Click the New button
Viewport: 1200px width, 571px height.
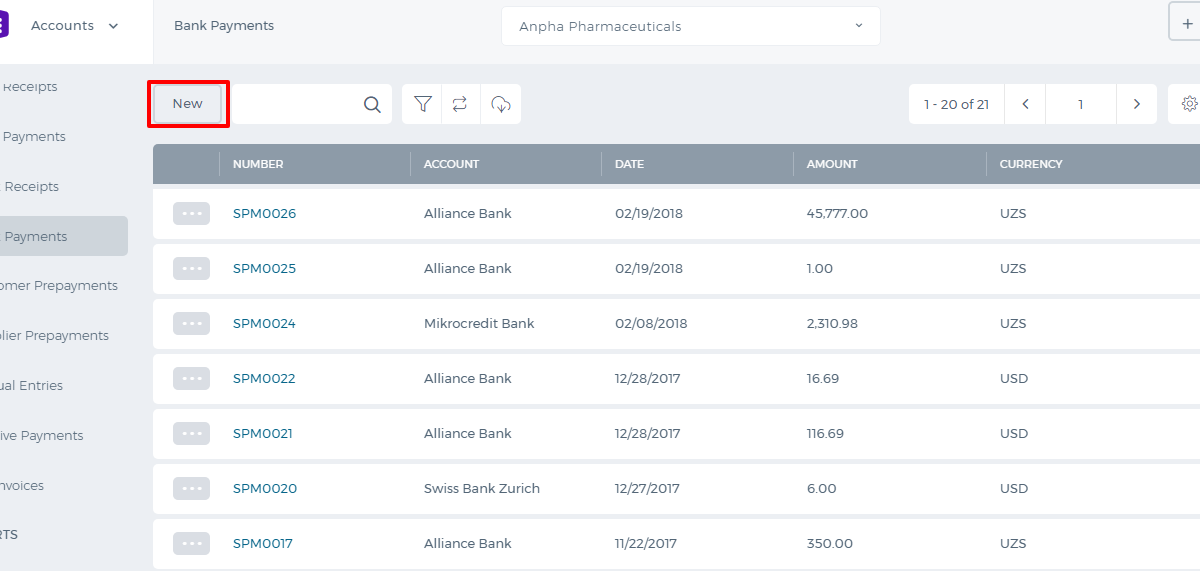(x=187, y=104)
